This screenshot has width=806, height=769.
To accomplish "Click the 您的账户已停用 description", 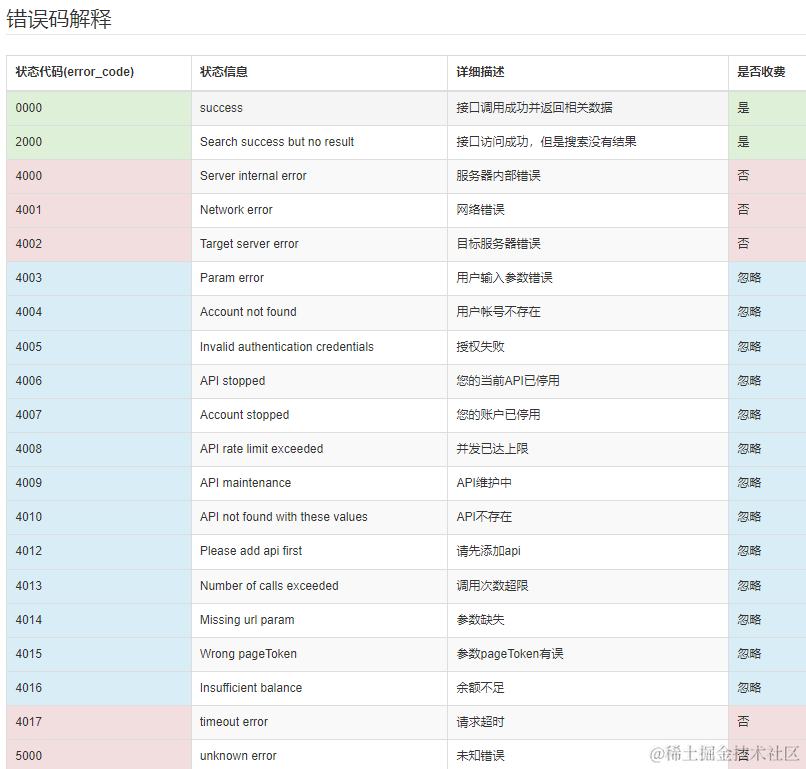I will point(499,414).
